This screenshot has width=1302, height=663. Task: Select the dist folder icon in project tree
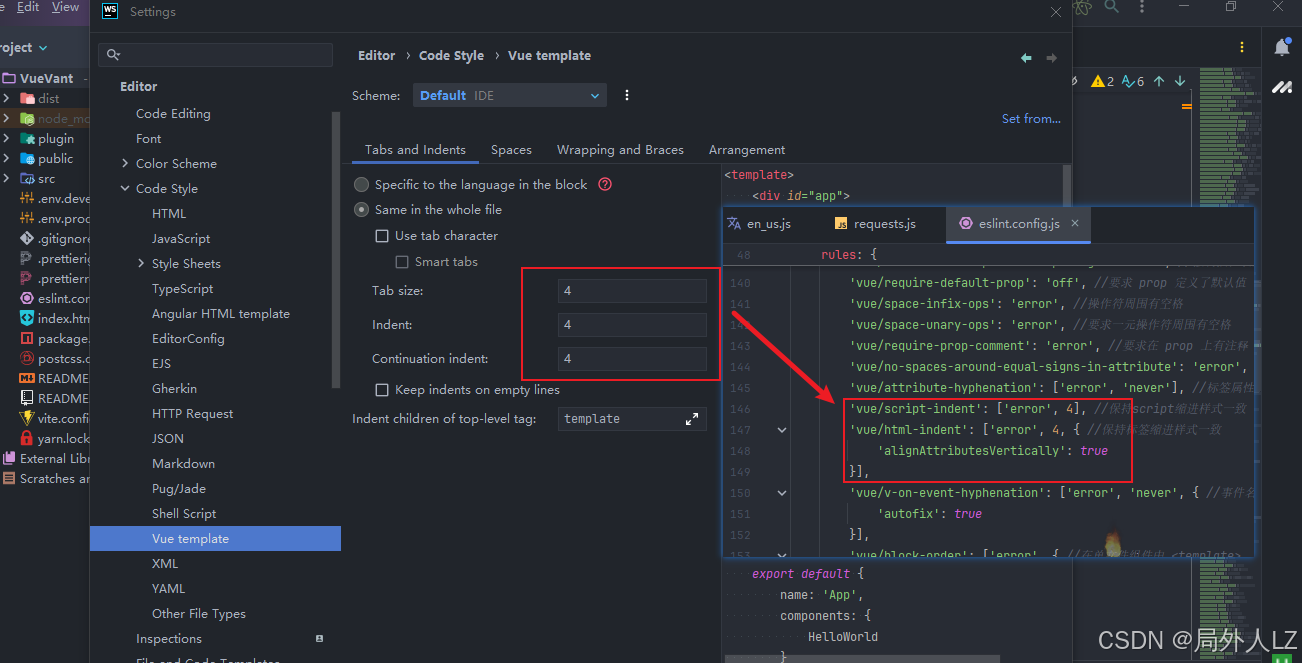click(27, 99)
